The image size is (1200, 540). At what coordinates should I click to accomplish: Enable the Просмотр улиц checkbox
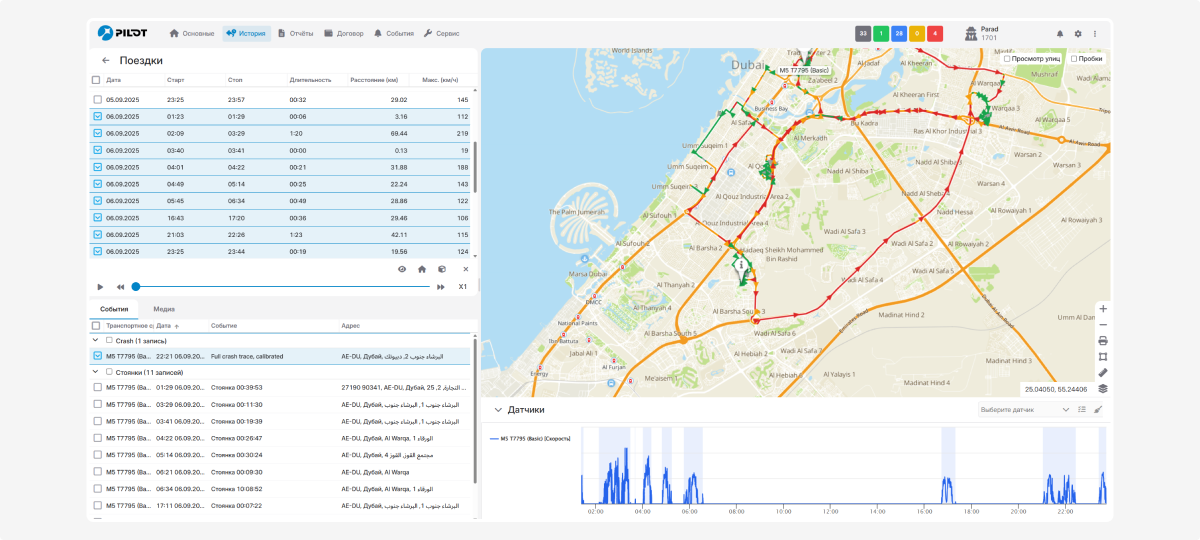click(1007, 59)
